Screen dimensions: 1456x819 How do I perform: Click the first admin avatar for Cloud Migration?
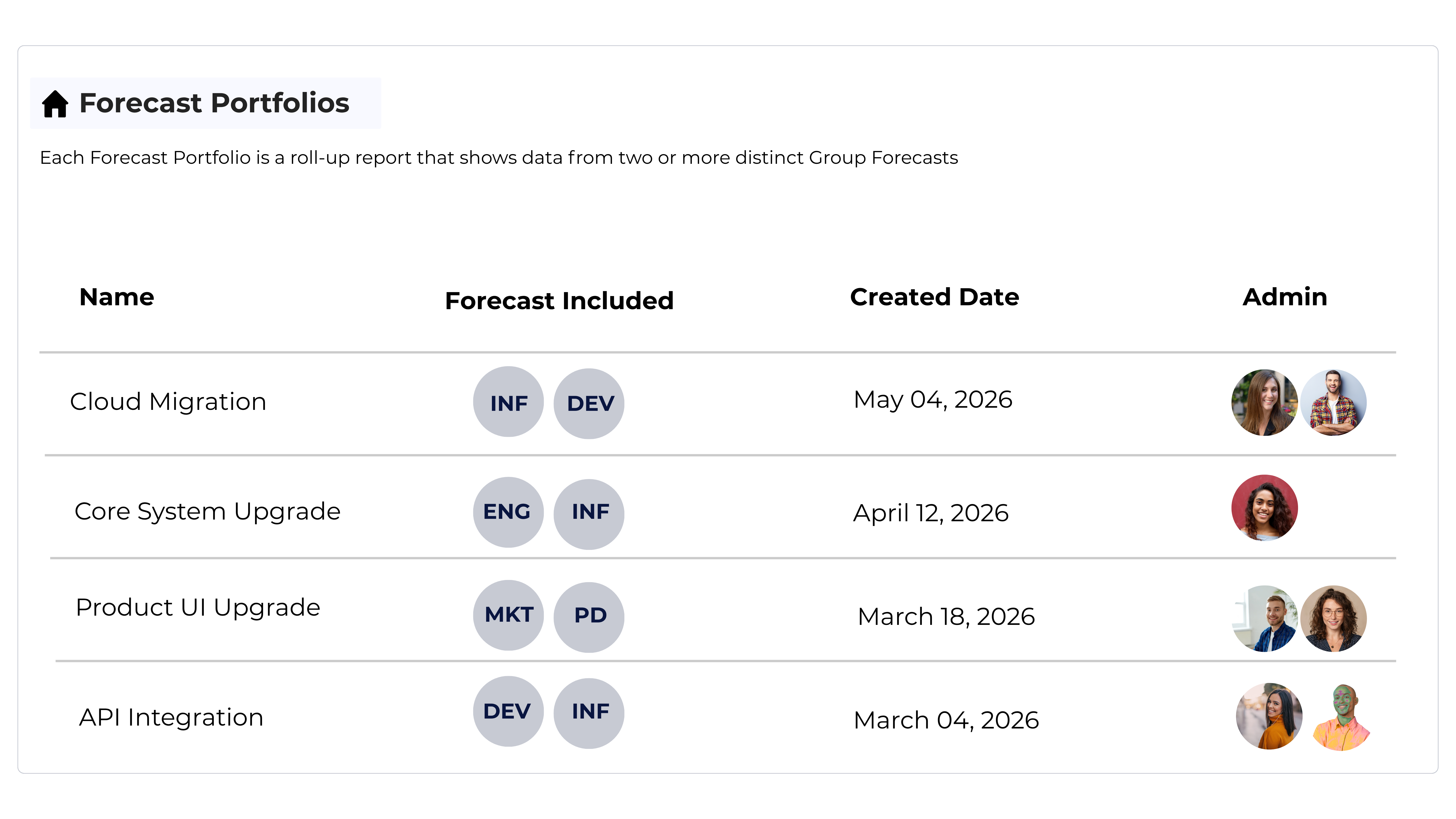pyautogui.click(x=1264, y=402)
